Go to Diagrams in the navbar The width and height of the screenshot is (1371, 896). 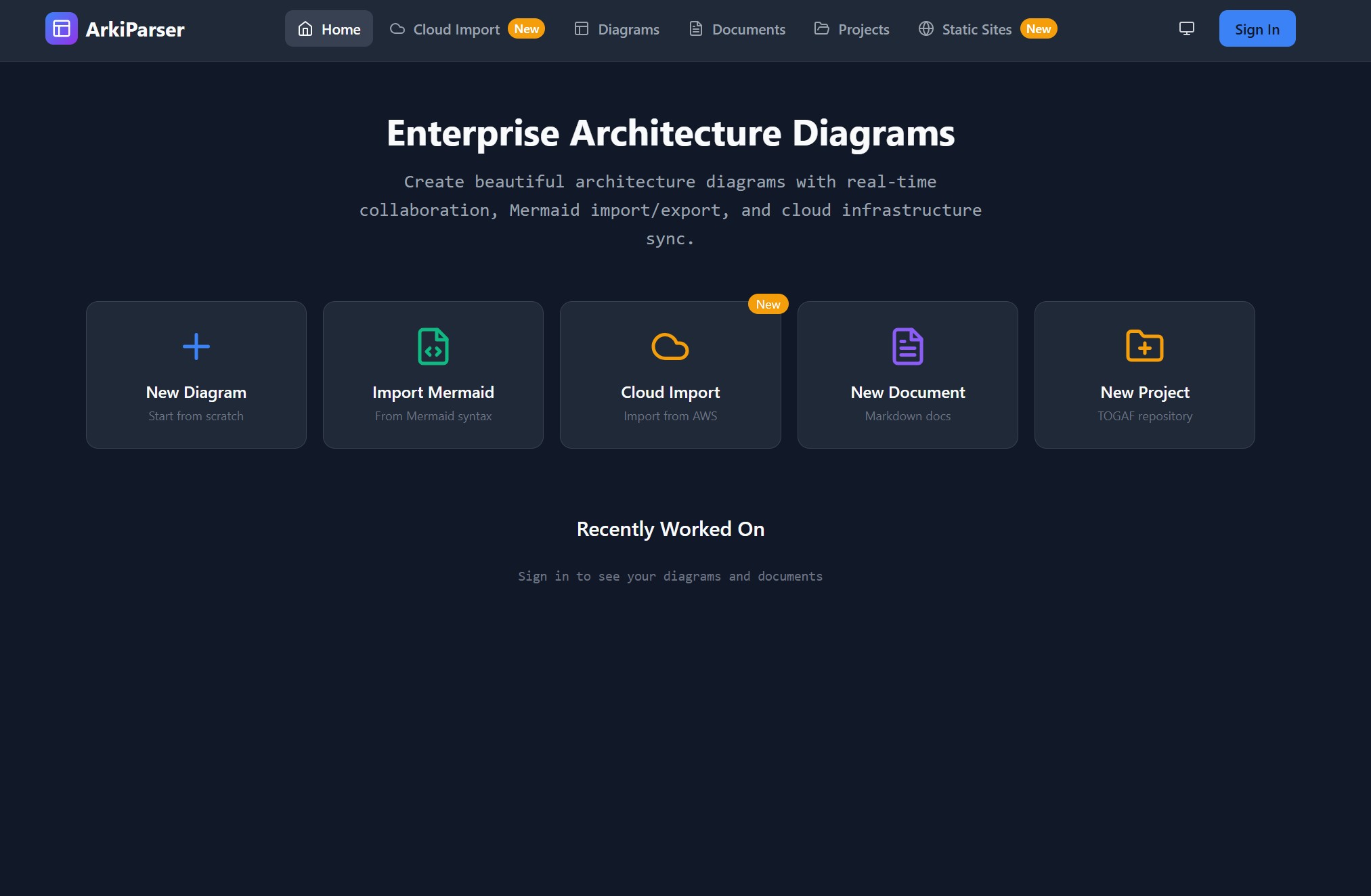click(x=617, y=29)
